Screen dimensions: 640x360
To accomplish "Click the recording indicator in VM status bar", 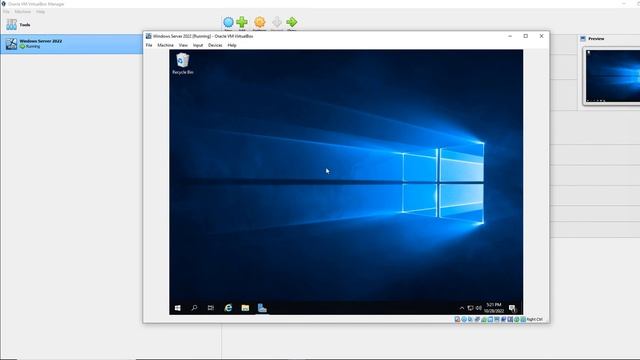I will 503,320.
